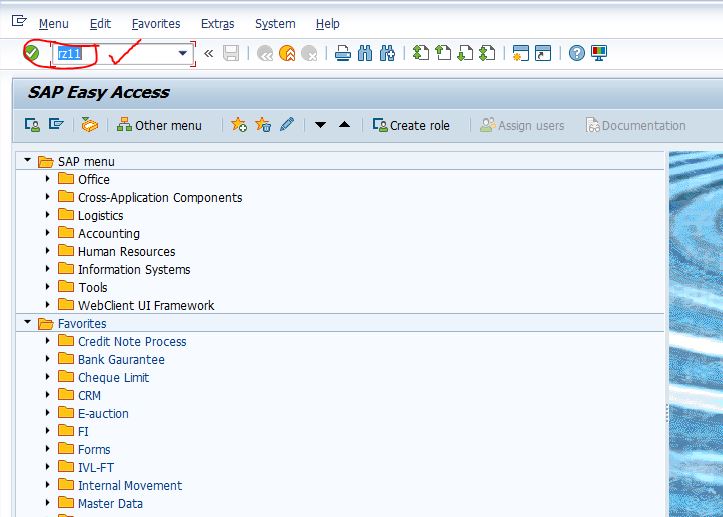
Task: Select the Master Data folder
Action: pyautogui.click(x=110, y=504)
